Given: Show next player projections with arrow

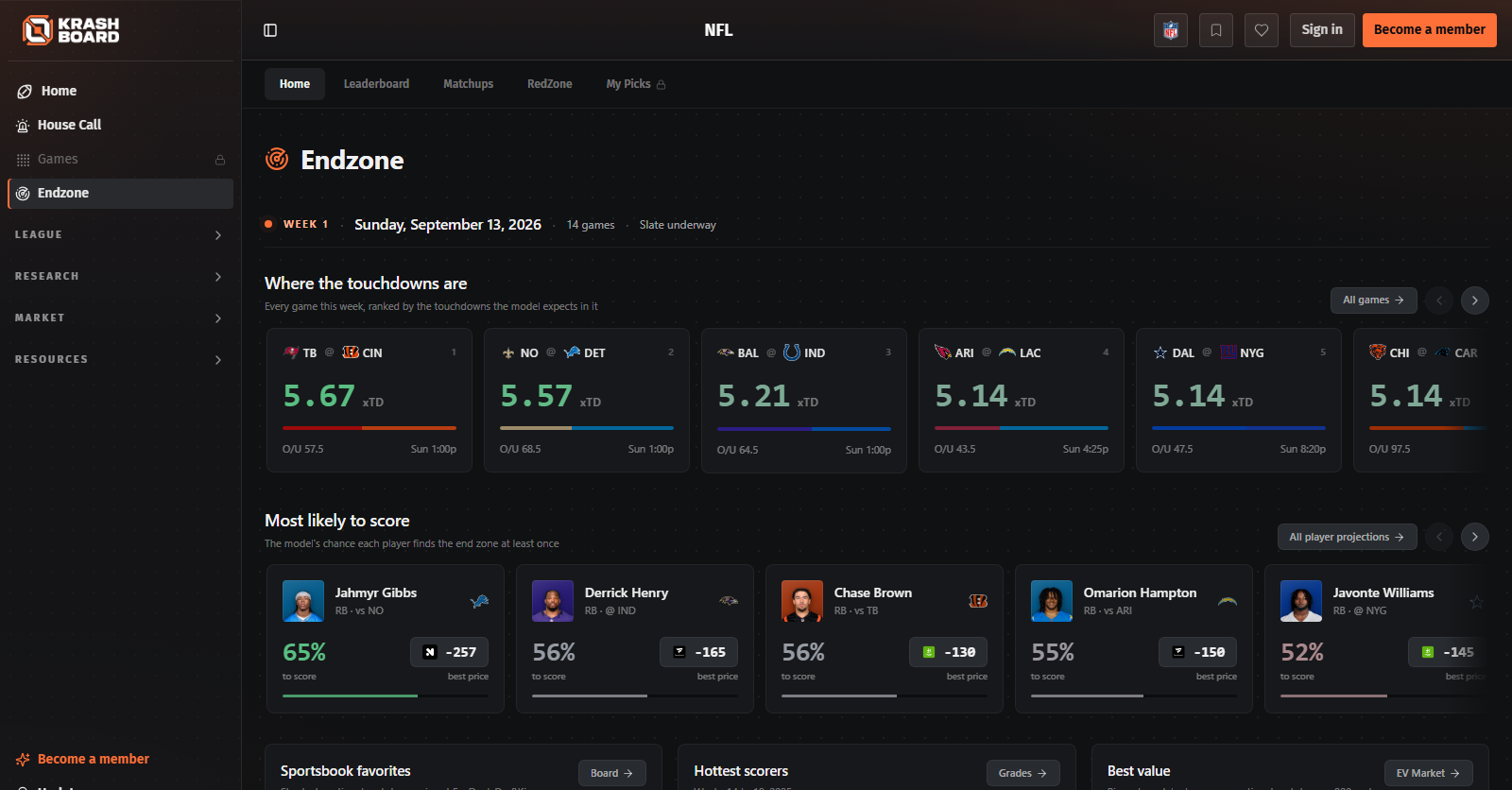Looking at the screenshot, I should point(1474,537).
